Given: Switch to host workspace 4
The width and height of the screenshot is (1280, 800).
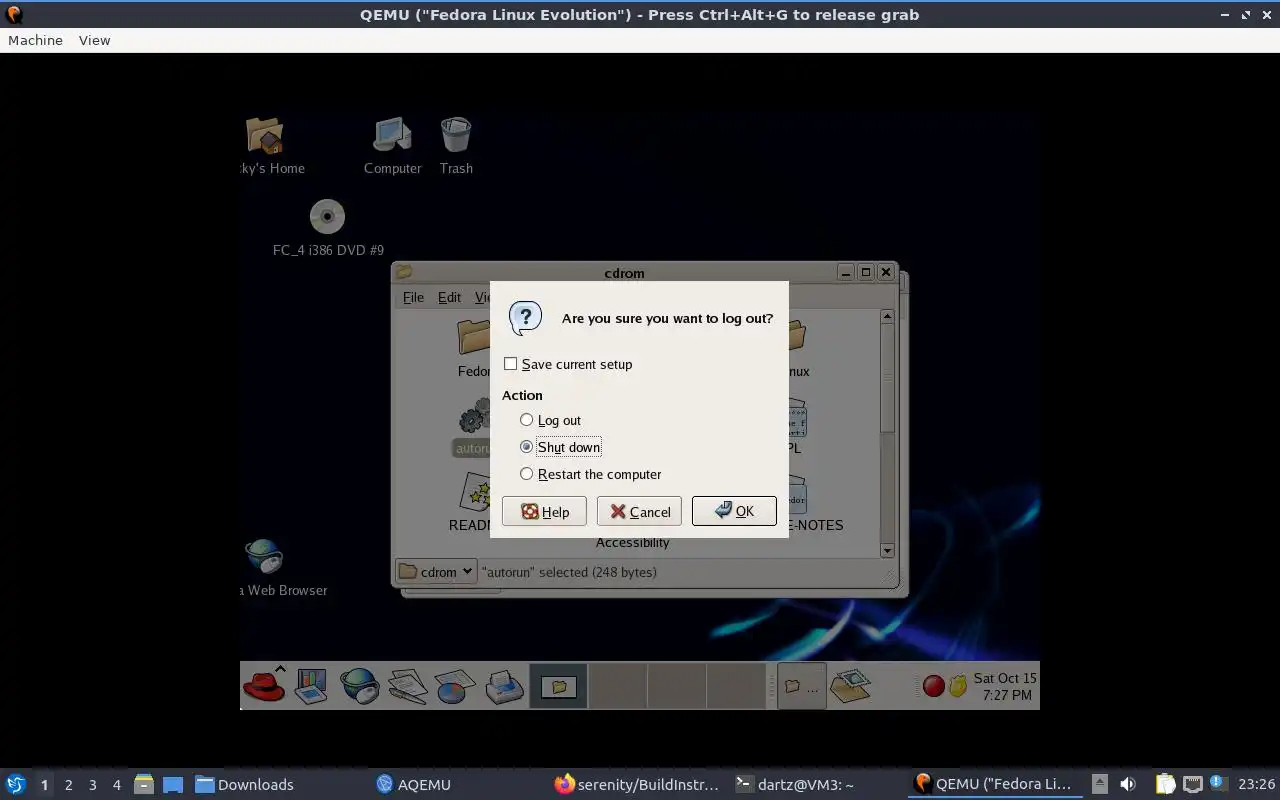Looking at the screenshot, I should coord(116,784).
